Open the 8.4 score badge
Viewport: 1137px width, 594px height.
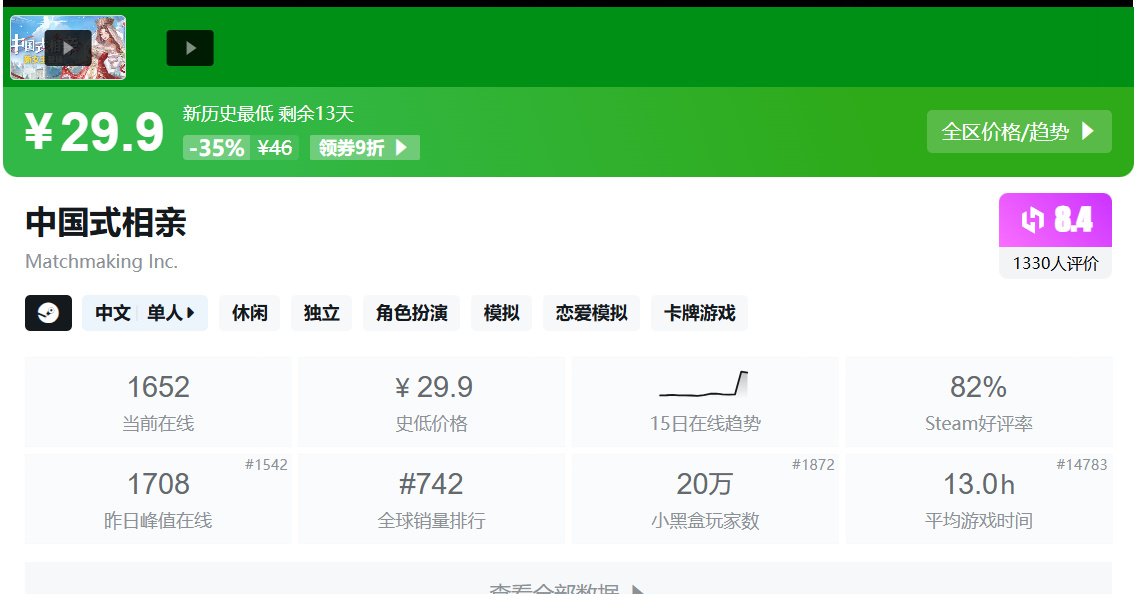point(1055,220)
